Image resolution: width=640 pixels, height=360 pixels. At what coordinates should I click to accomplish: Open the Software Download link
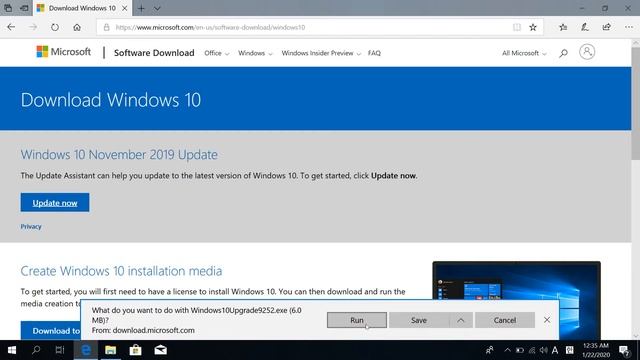coord(154,53)
